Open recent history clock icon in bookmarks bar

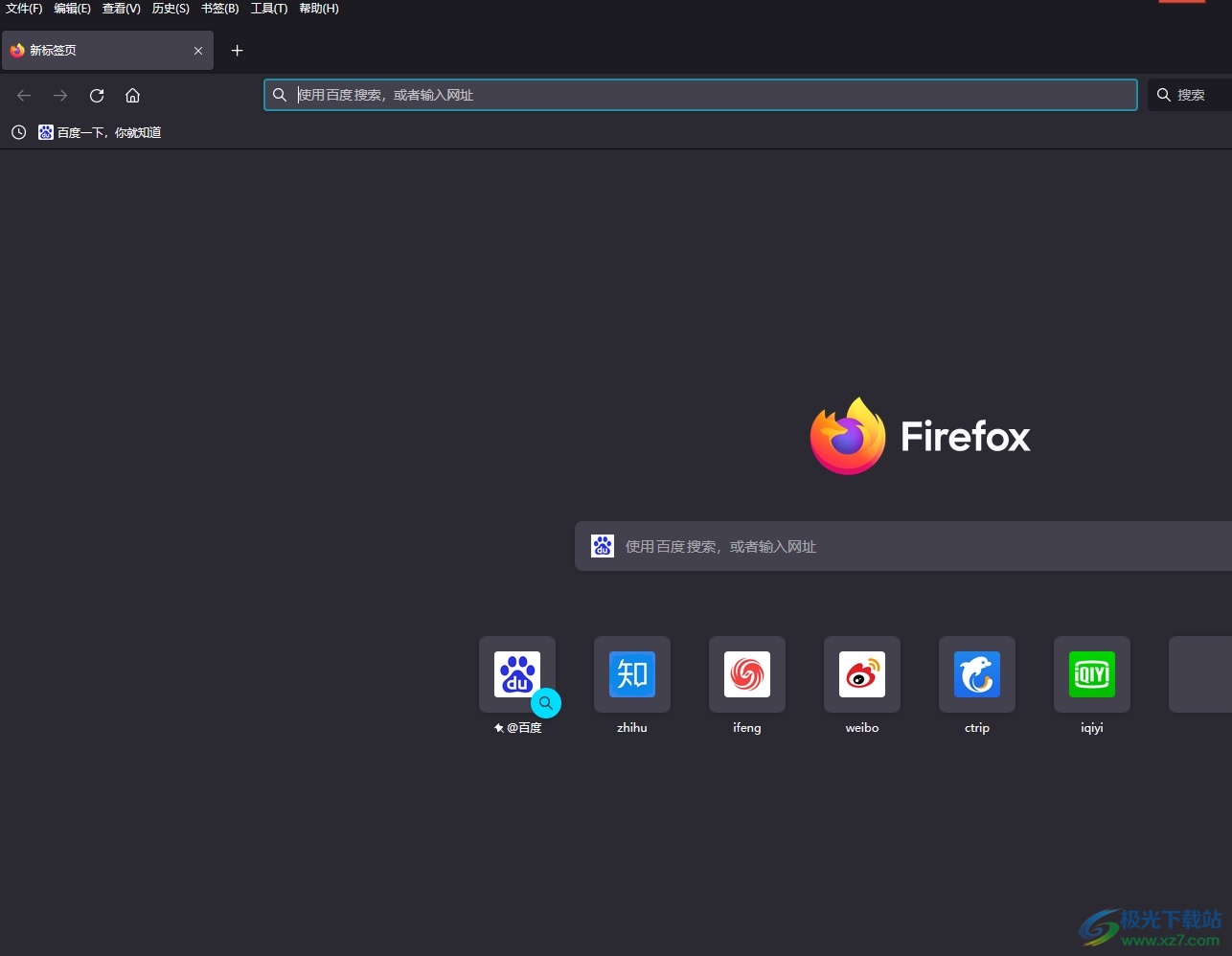pos(18,132)
